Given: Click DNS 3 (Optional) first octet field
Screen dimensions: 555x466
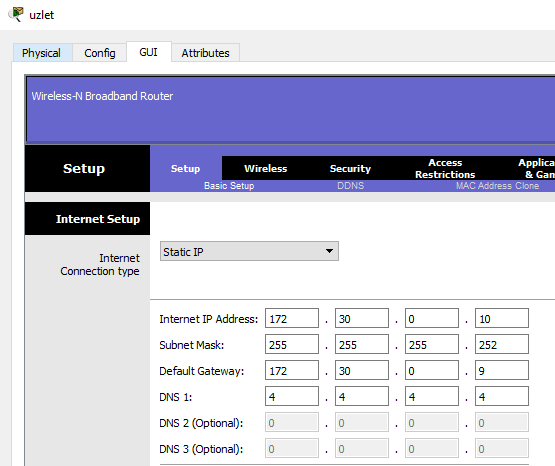Looking at the screenshot, I should coord(292,448).
